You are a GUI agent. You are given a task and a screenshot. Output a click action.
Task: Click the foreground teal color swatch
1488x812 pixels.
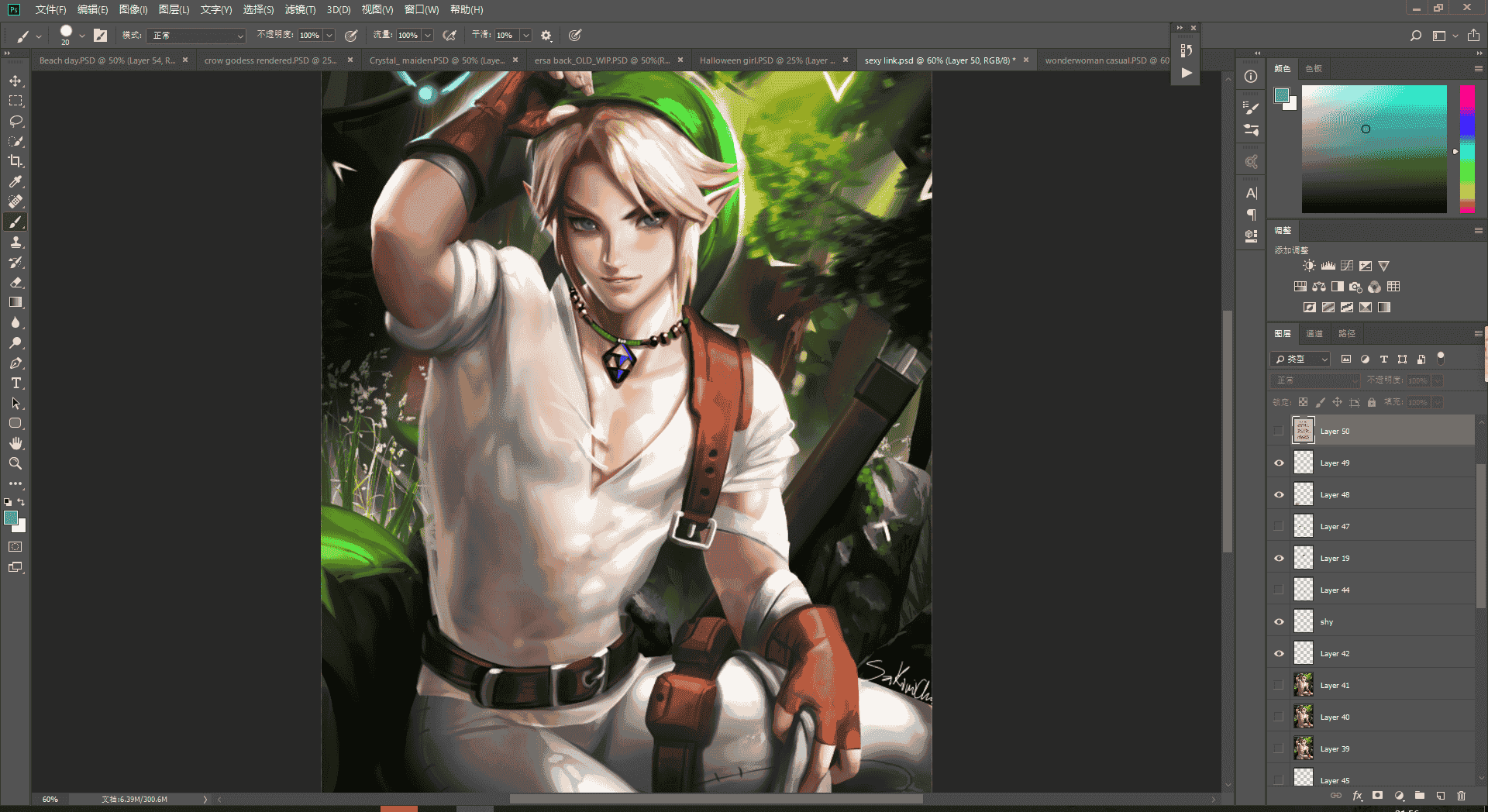point(11,518)
